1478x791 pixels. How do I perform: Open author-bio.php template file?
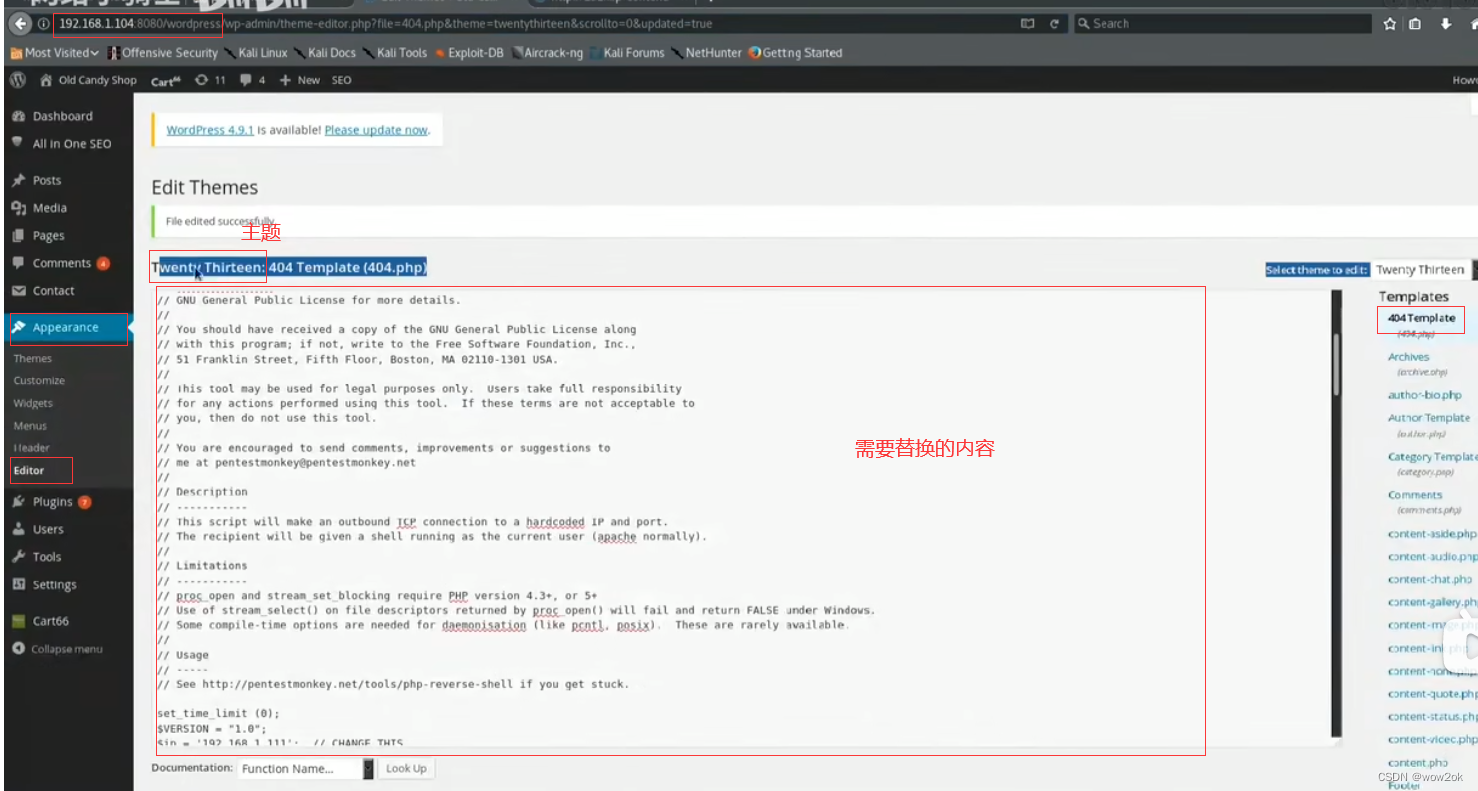1424,395
